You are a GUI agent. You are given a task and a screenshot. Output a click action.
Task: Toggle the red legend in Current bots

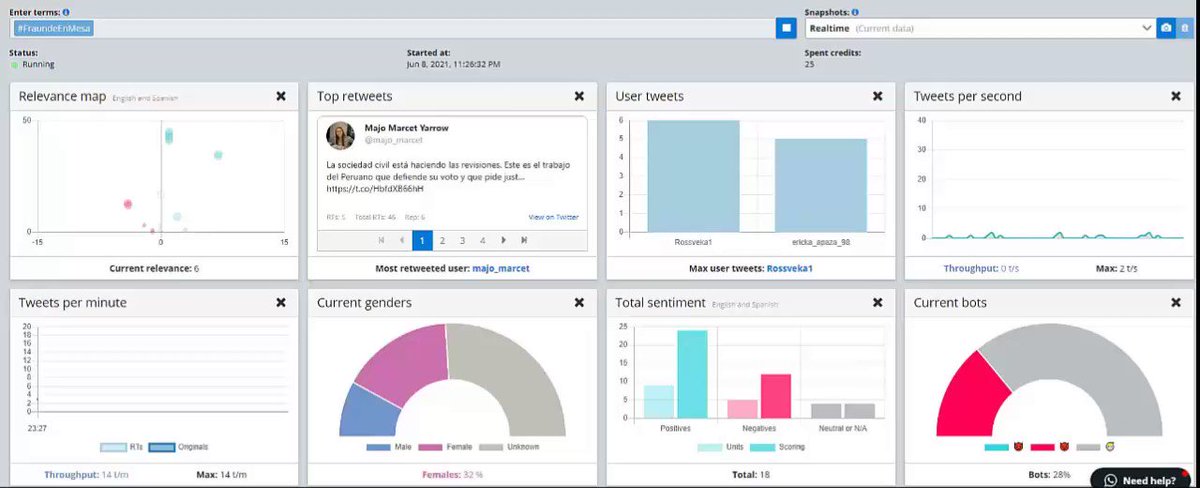click(x=1049, y=447)
